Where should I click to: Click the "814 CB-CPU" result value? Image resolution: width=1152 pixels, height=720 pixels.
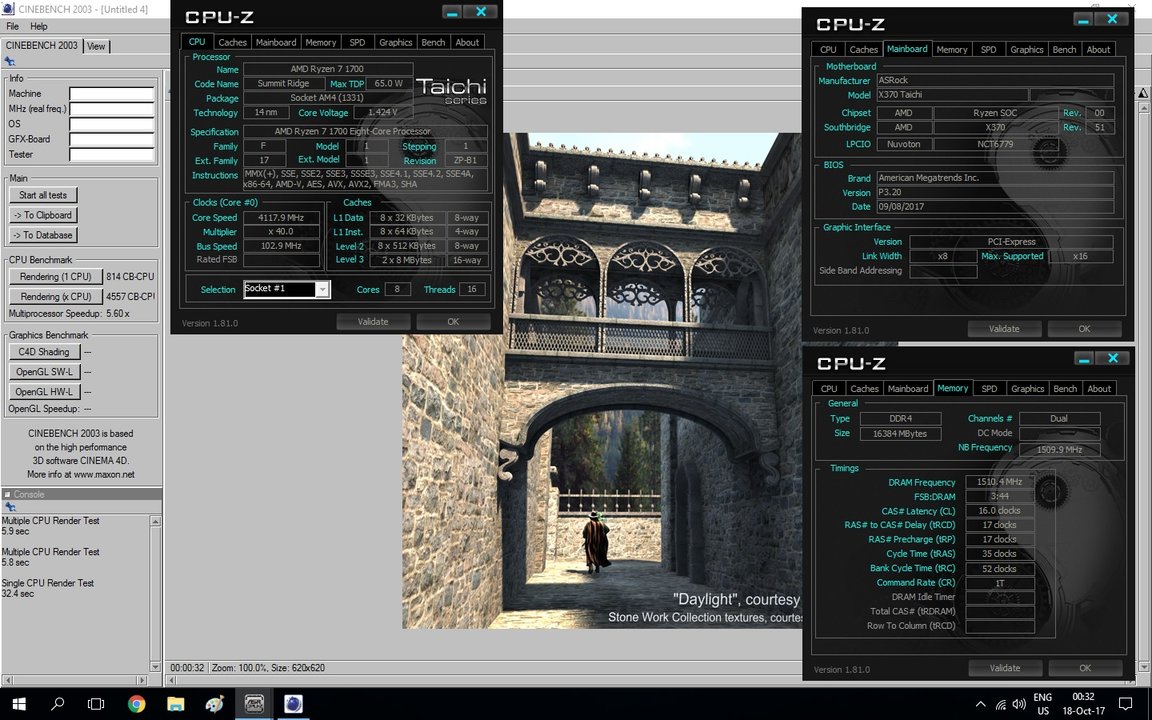130,277
